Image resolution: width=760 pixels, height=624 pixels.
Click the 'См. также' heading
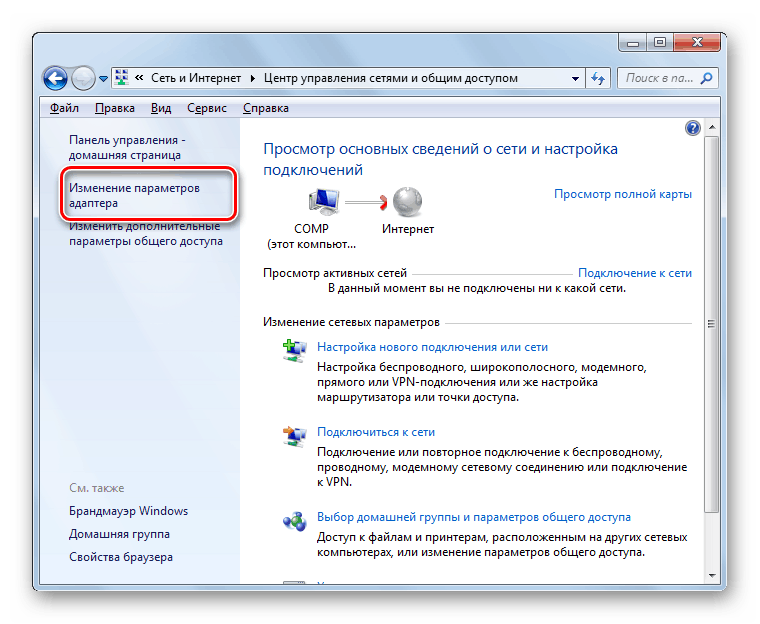[x=96, y=488]
